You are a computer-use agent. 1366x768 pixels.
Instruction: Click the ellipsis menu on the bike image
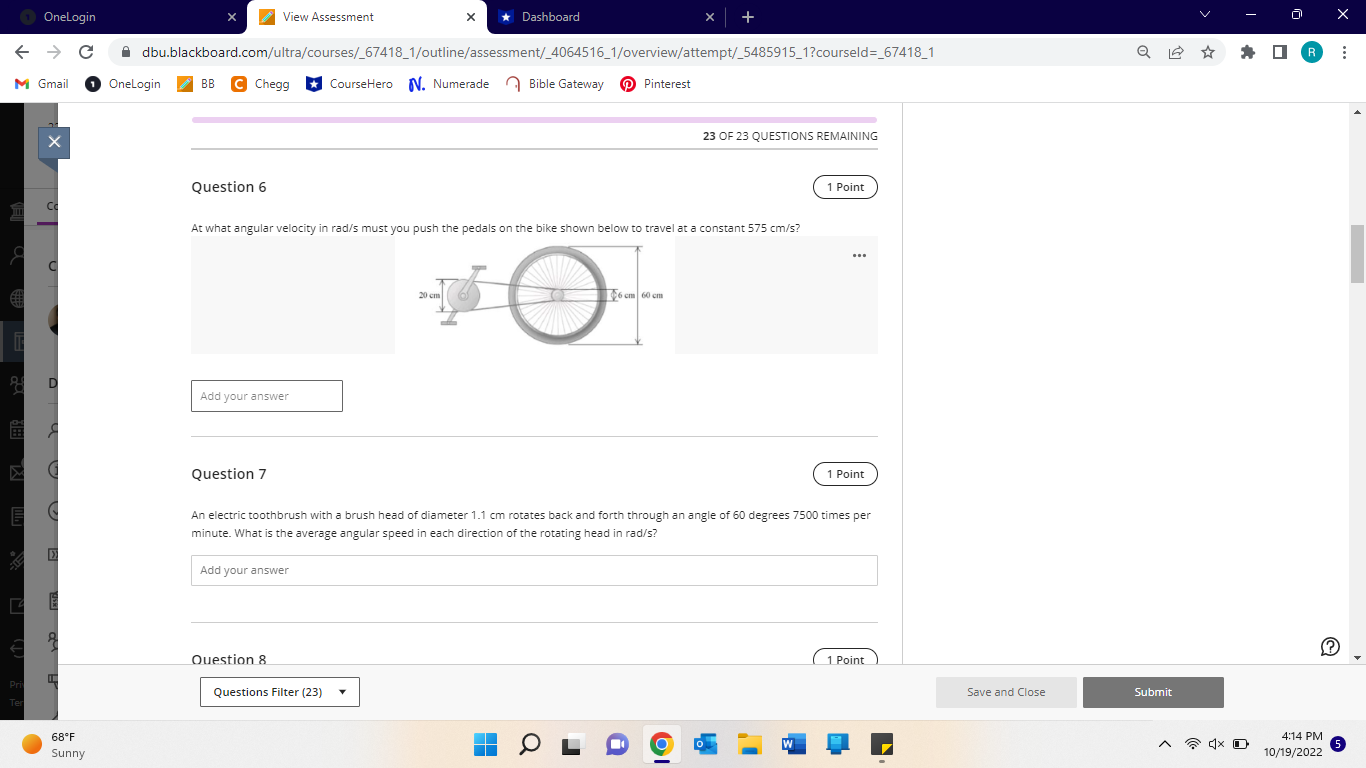click(858, 255)
